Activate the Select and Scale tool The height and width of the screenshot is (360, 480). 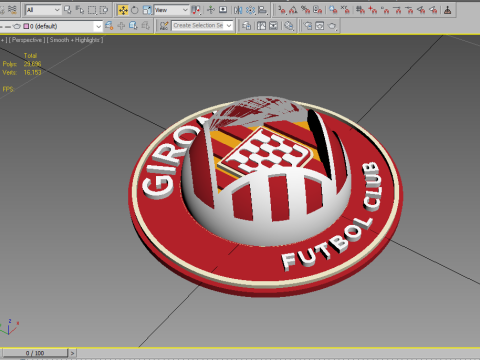[x=147, y=10]
